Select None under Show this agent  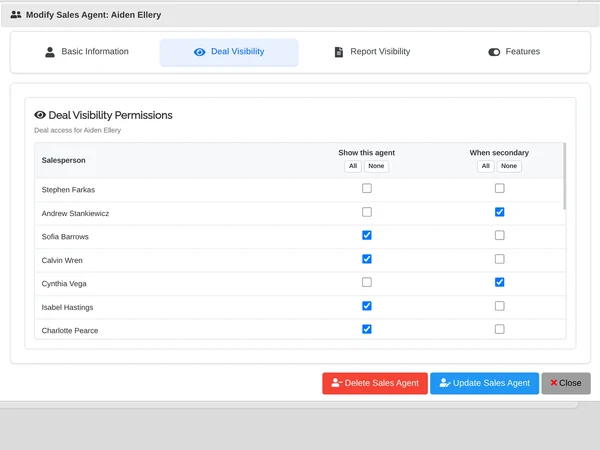[x=376, y=166]
